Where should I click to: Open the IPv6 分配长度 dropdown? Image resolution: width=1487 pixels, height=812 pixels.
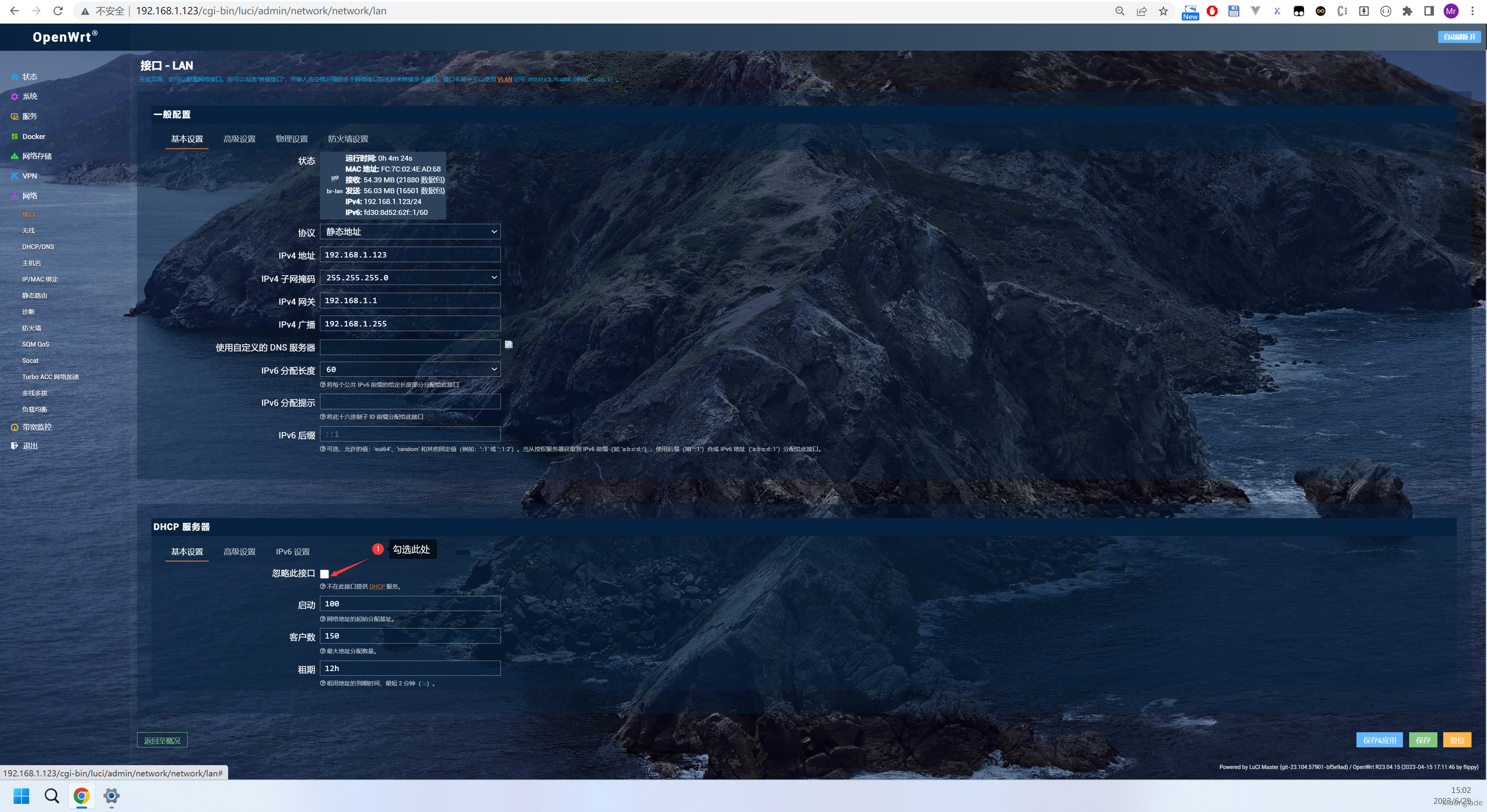(x=410, y=369)
